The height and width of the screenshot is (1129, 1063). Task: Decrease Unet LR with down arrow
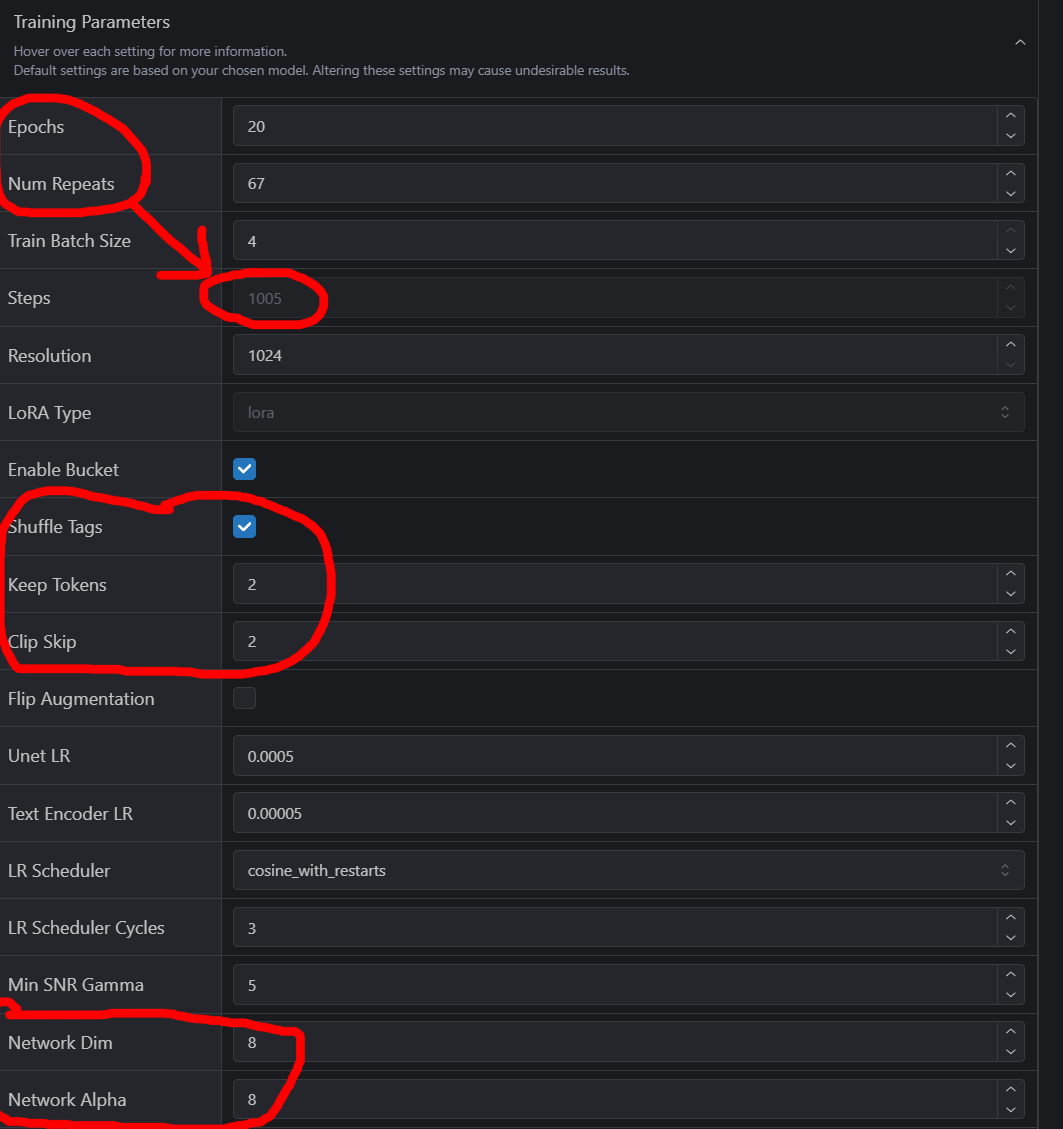click(x=1010, y=765)
